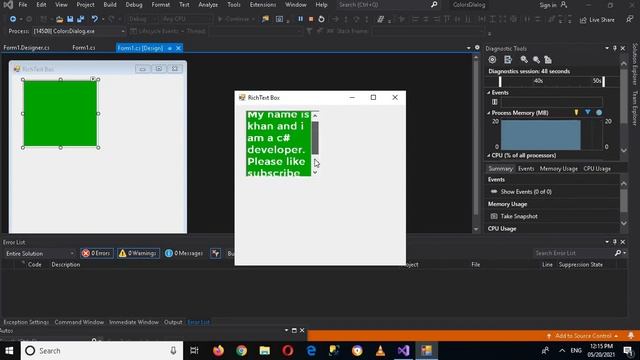Open the Debug menu

coord(134,5)
